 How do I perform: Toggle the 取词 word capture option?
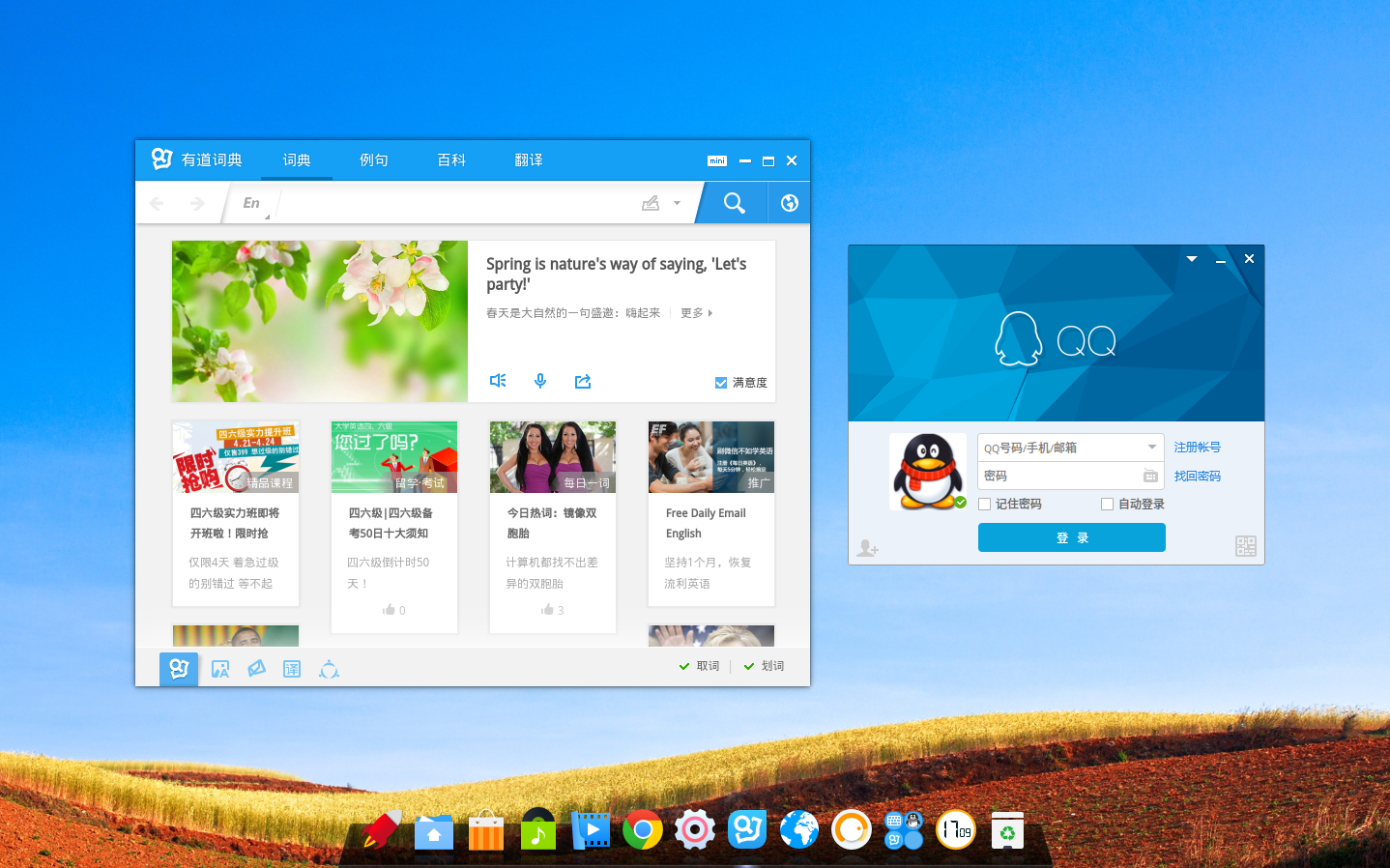tap(699, 666)
